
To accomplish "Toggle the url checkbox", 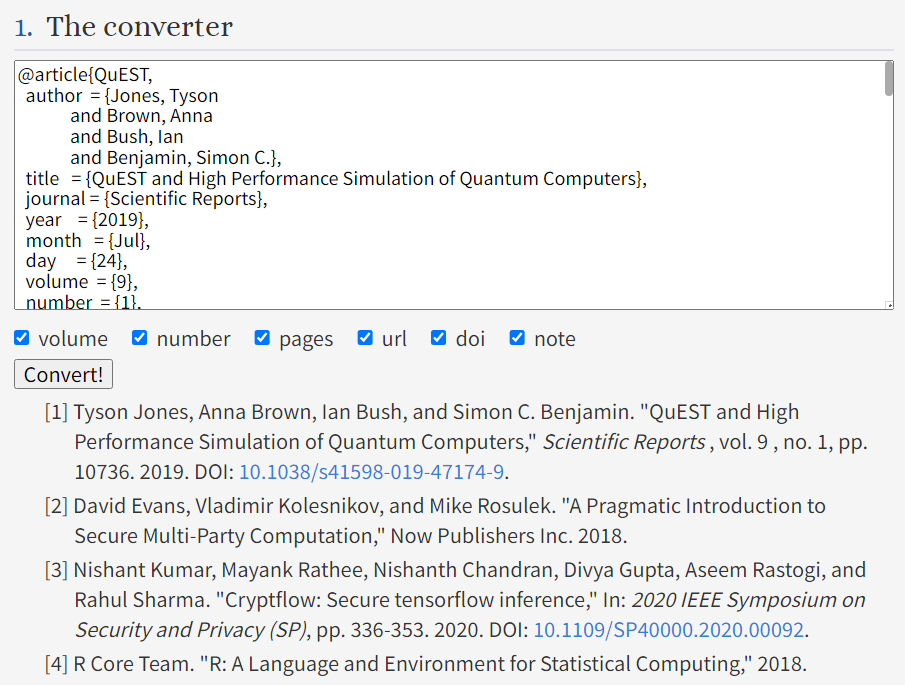I will click(x=365, y=338).
